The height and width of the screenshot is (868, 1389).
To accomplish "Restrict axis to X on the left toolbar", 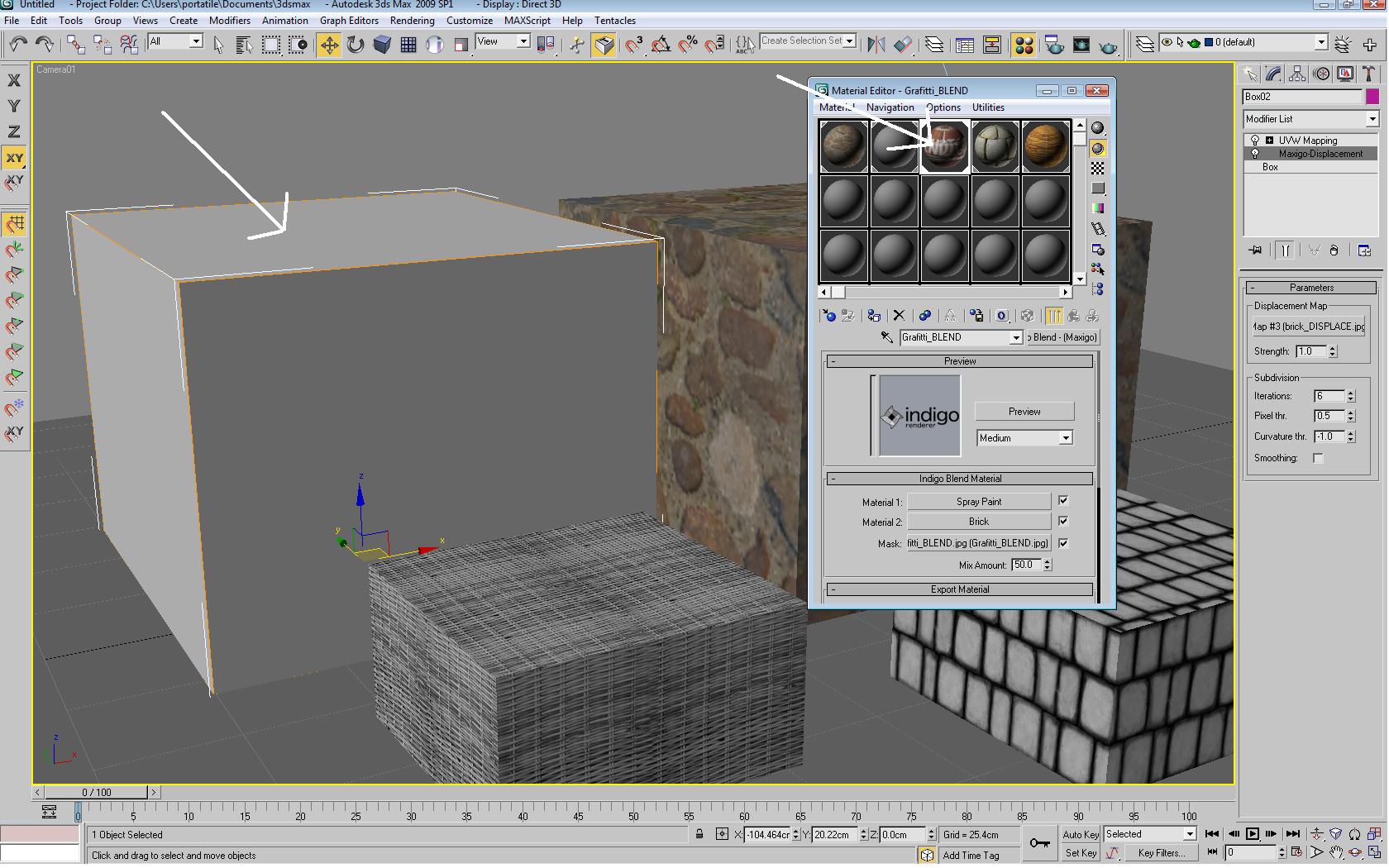I will [14, 80].
